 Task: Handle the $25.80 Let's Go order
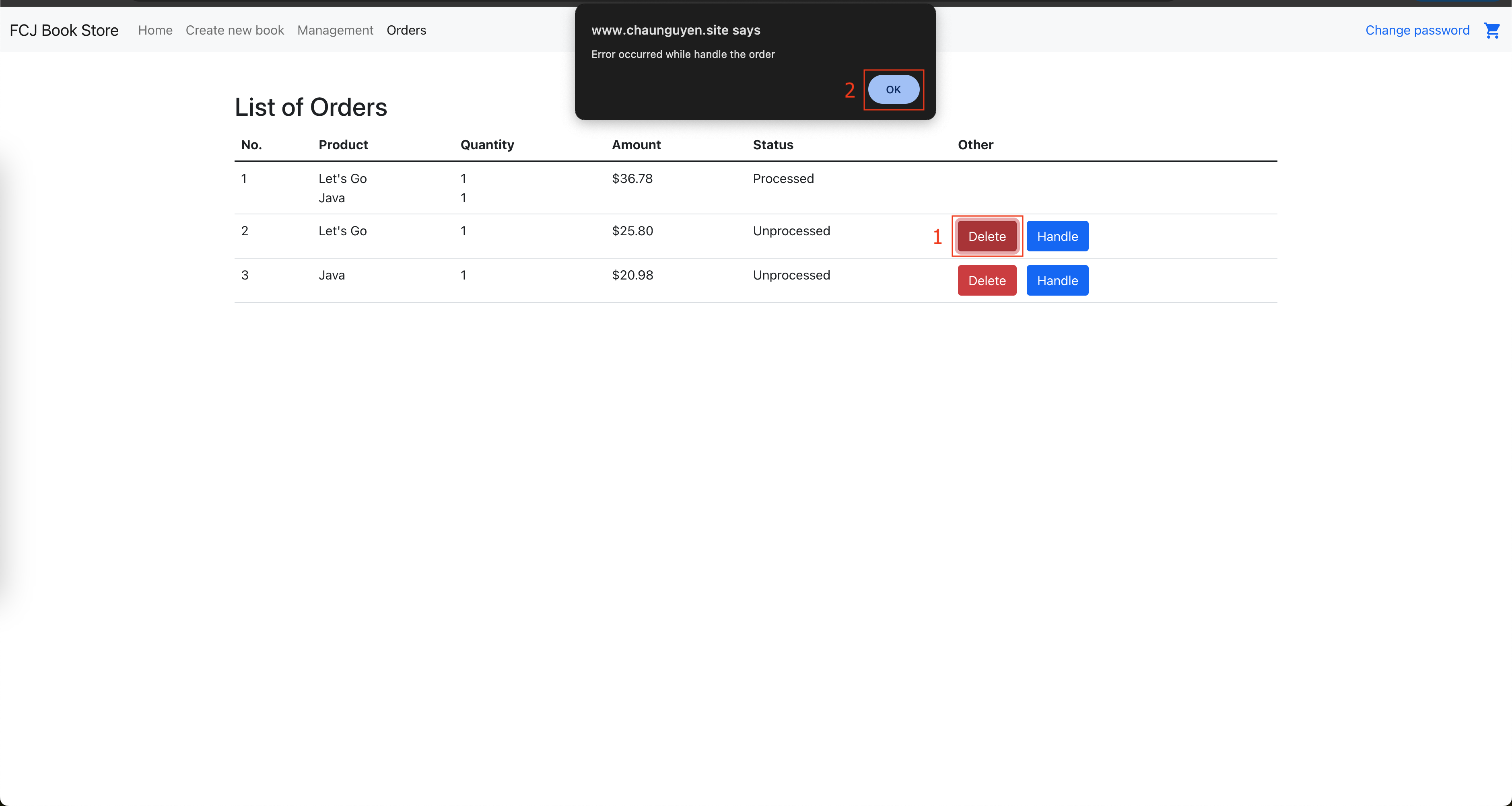[x=1057, y=236]
